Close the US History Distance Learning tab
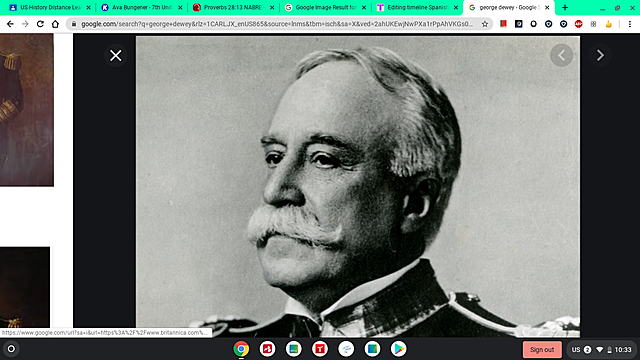The image size is (640, 360). tap(88, 7)
